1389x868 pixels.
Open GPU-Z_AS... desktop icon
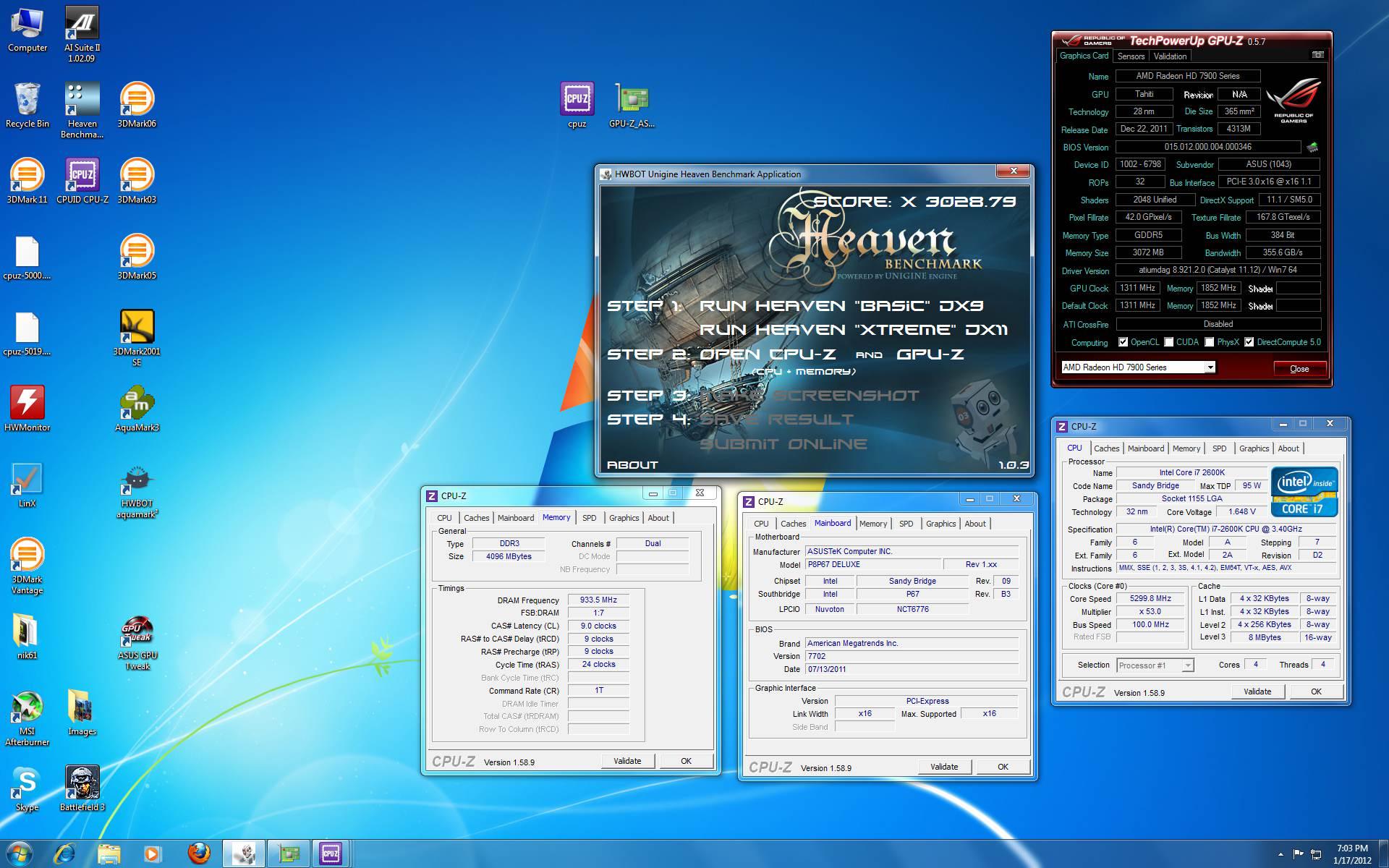632,106
